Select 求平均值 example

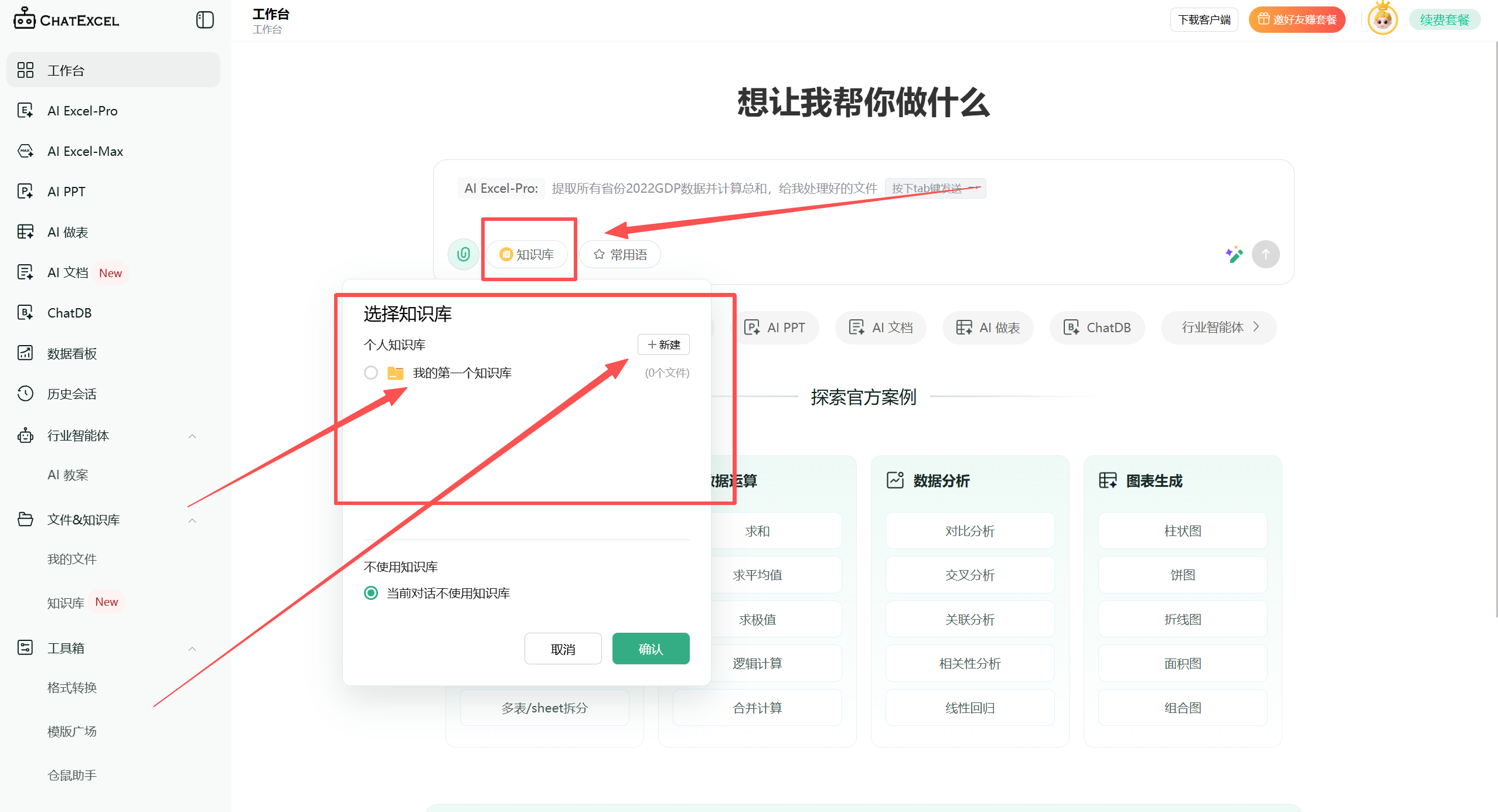pos(776,575)
